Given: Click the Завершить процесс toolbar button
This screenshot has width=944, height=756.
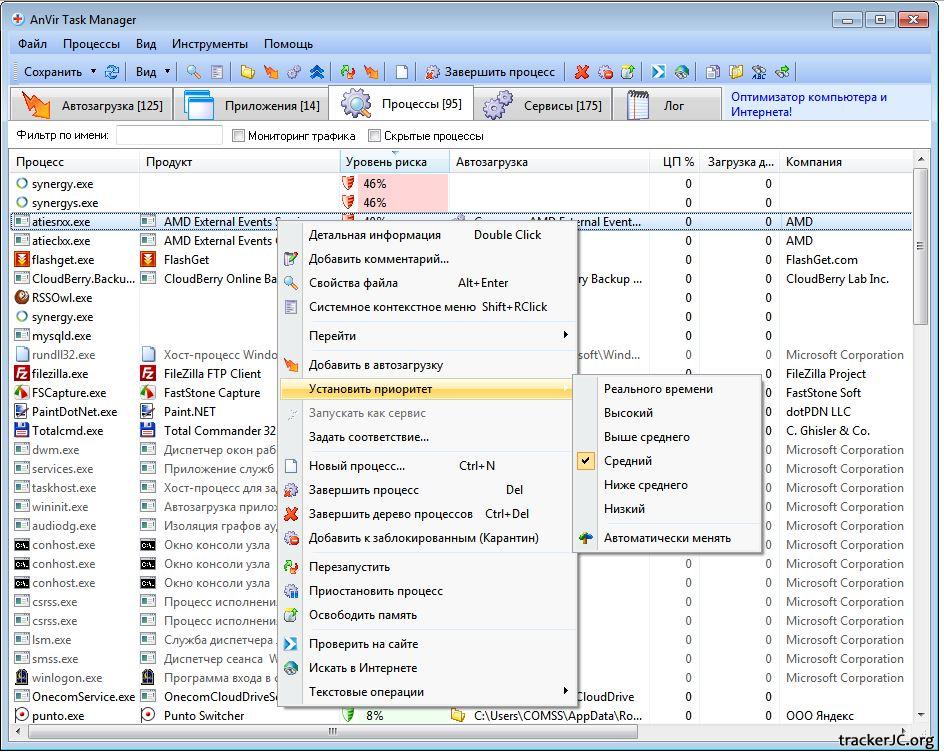Looking at the screenshot, I should (490, 72).
